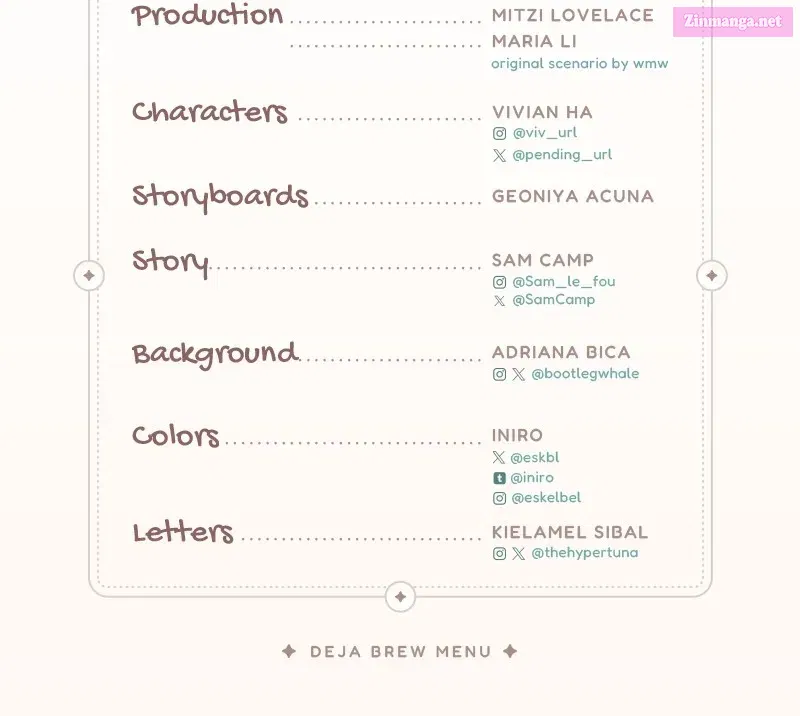Screen dimensions: 800x716
Task: Open the @viv_url handle text
Action: pos(544,133)
